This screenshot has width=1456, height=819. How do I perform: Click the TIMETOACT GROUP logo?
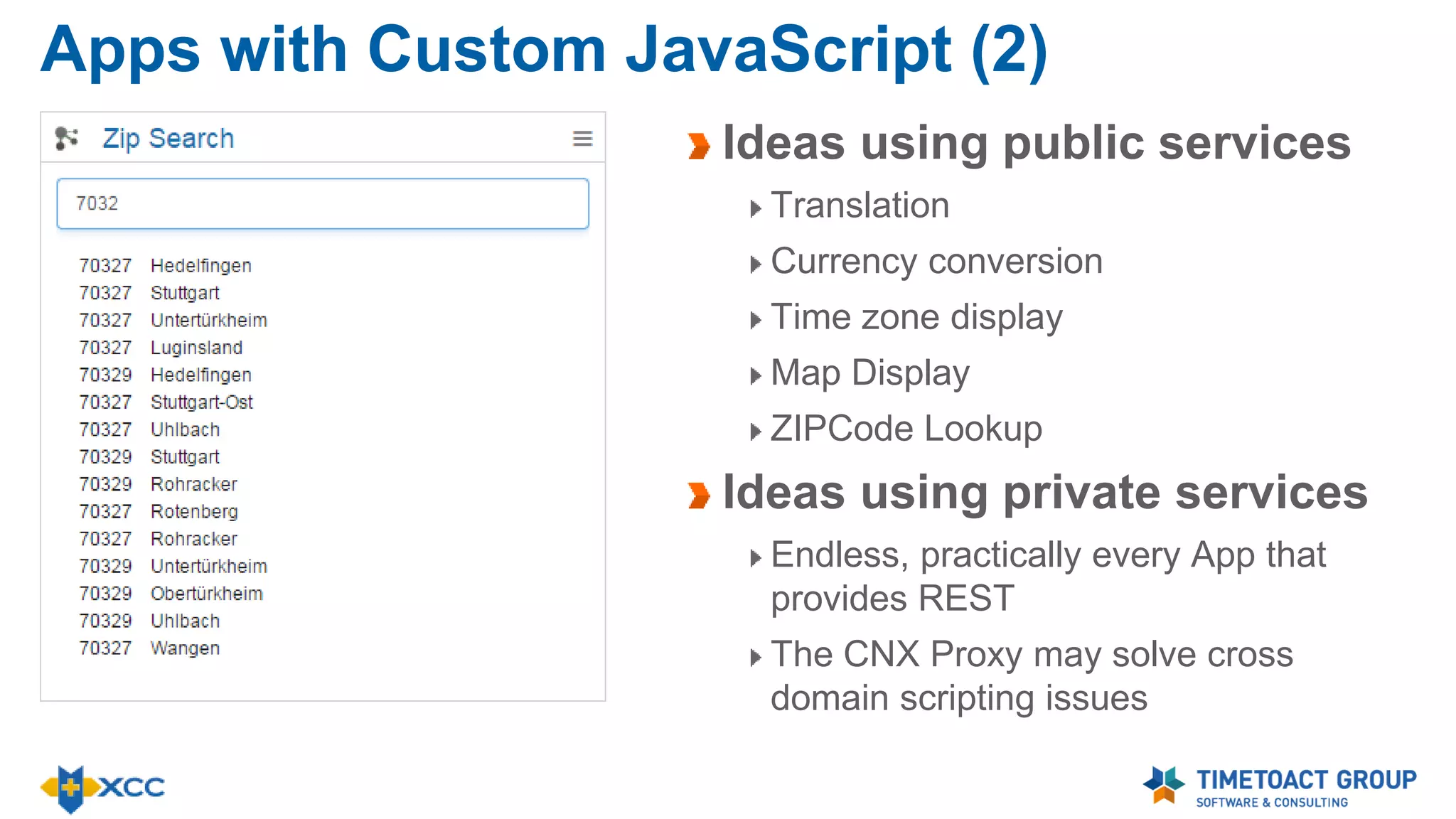point(1279,787)
